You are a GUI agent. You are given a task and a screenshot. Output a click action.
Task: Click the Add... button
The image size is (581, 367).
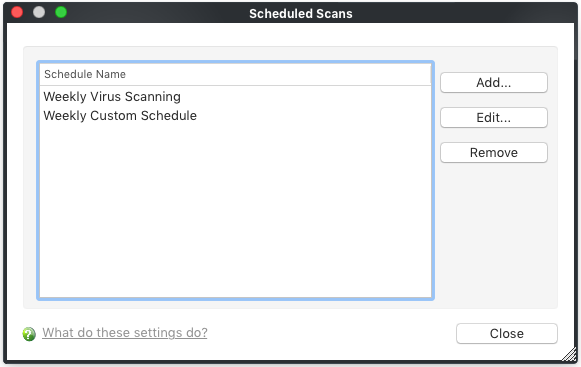coord(494,82)
